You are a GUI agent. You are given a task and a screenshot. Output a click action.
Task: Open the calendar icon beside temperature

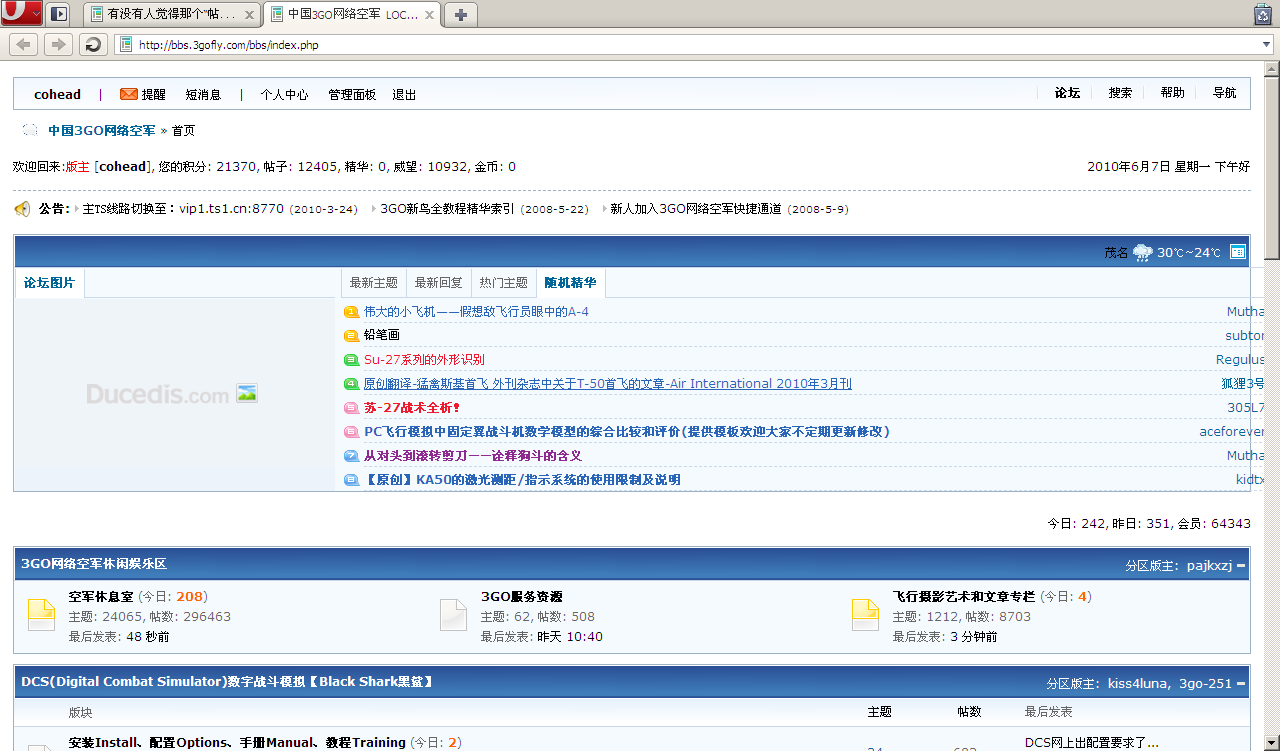coord(1237,252)
